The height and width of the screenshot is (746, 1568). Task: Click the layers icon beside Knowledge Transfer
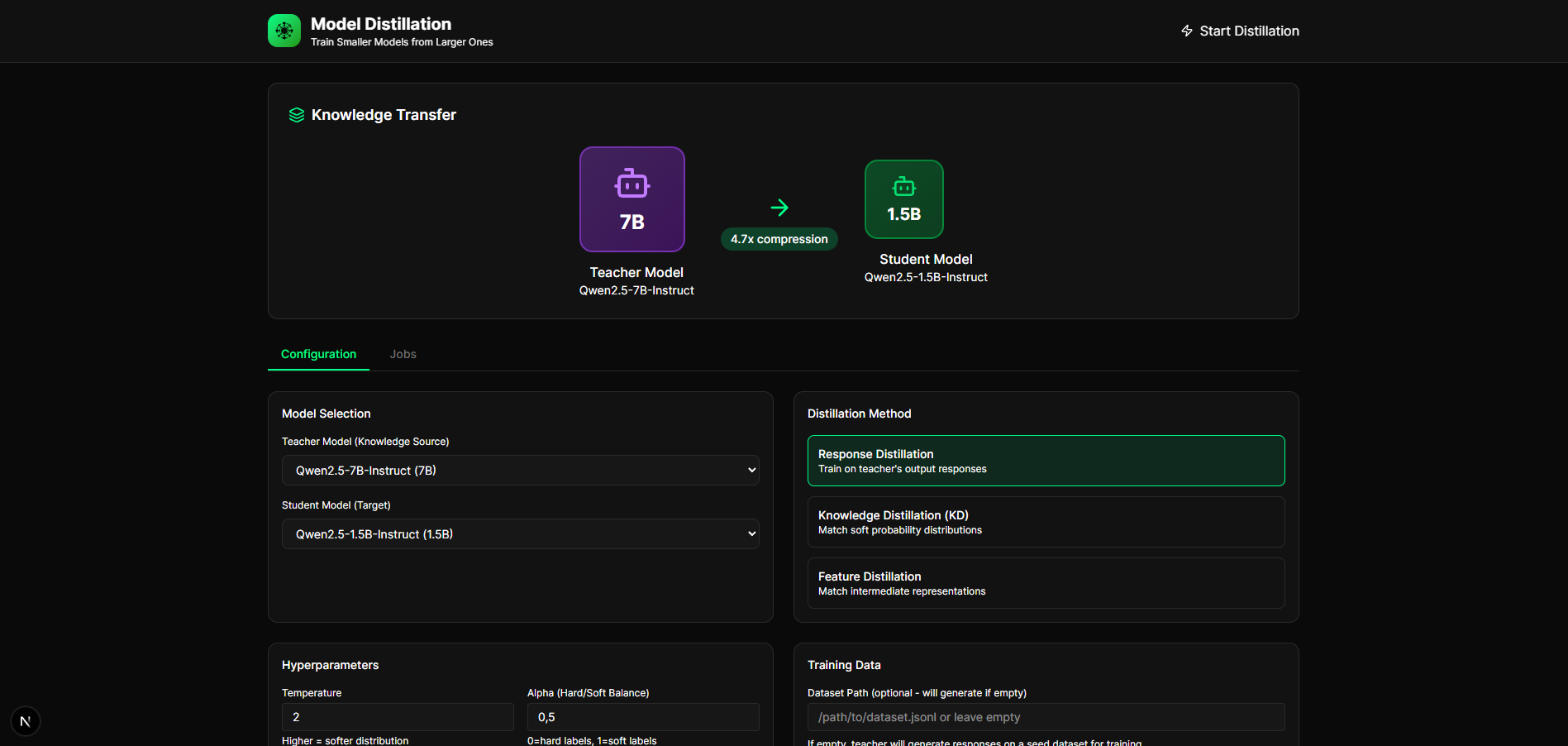pos(297,115)
